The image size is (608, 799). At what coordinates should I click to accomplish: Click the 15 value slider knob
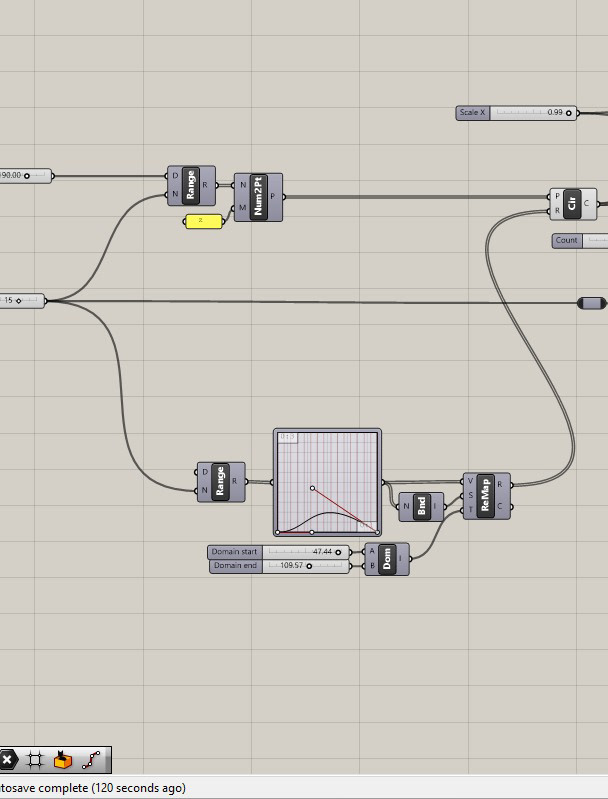(x=19, y=301)
